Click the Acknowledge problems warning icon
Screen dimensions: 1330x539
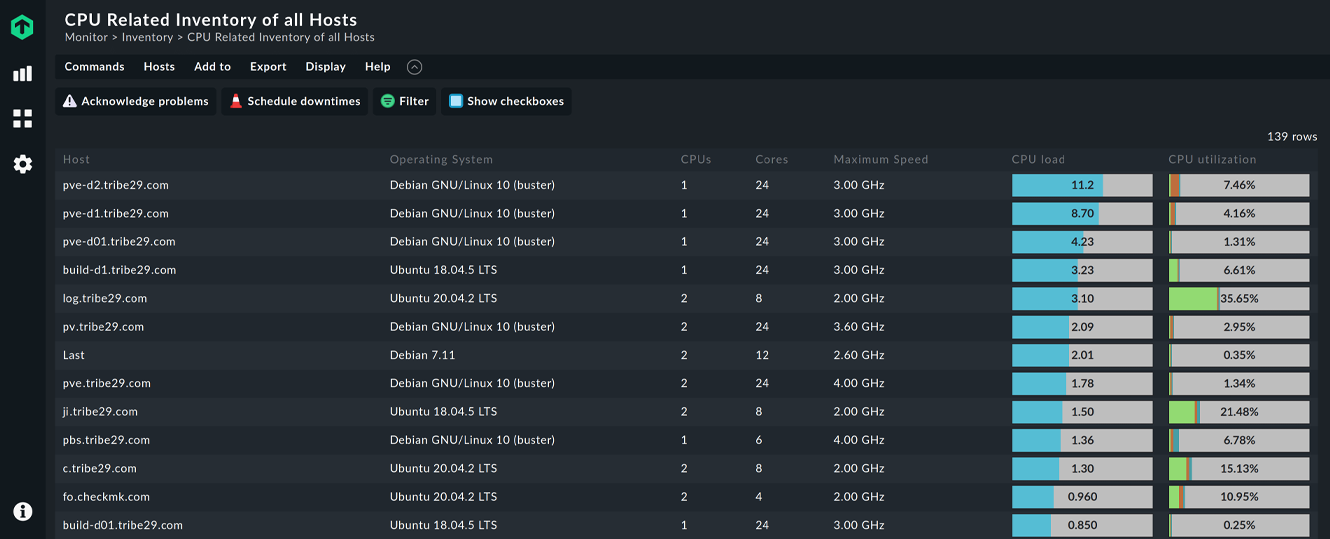(x=70, y=101)
